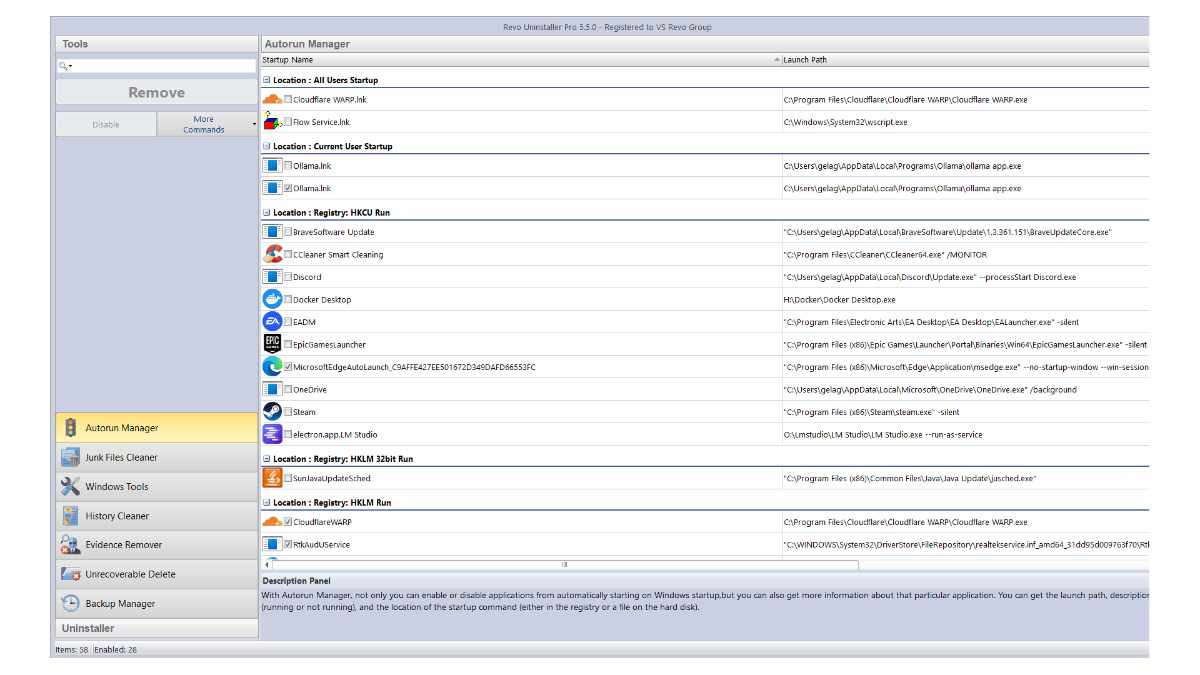
Task: Enable the Discord startup checkbox
Action: point(288,277)
